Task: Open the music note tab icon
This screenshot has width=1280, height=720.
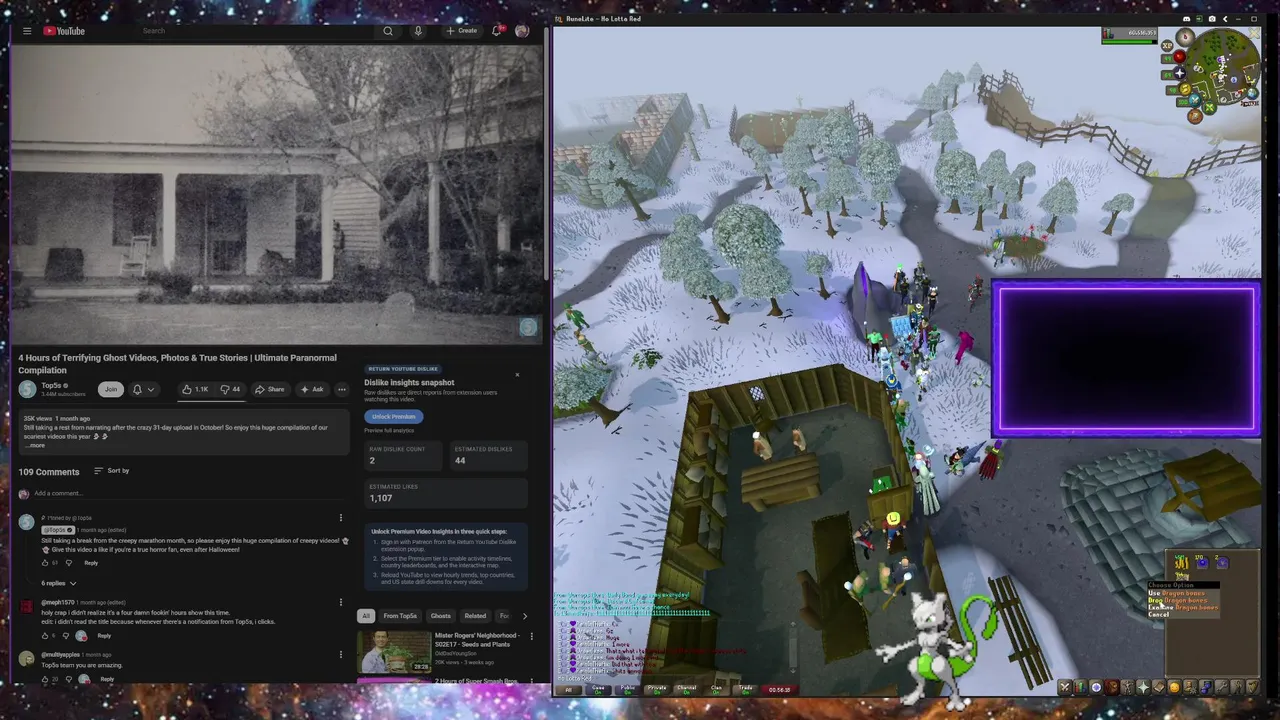Action: pos(1253,687)
